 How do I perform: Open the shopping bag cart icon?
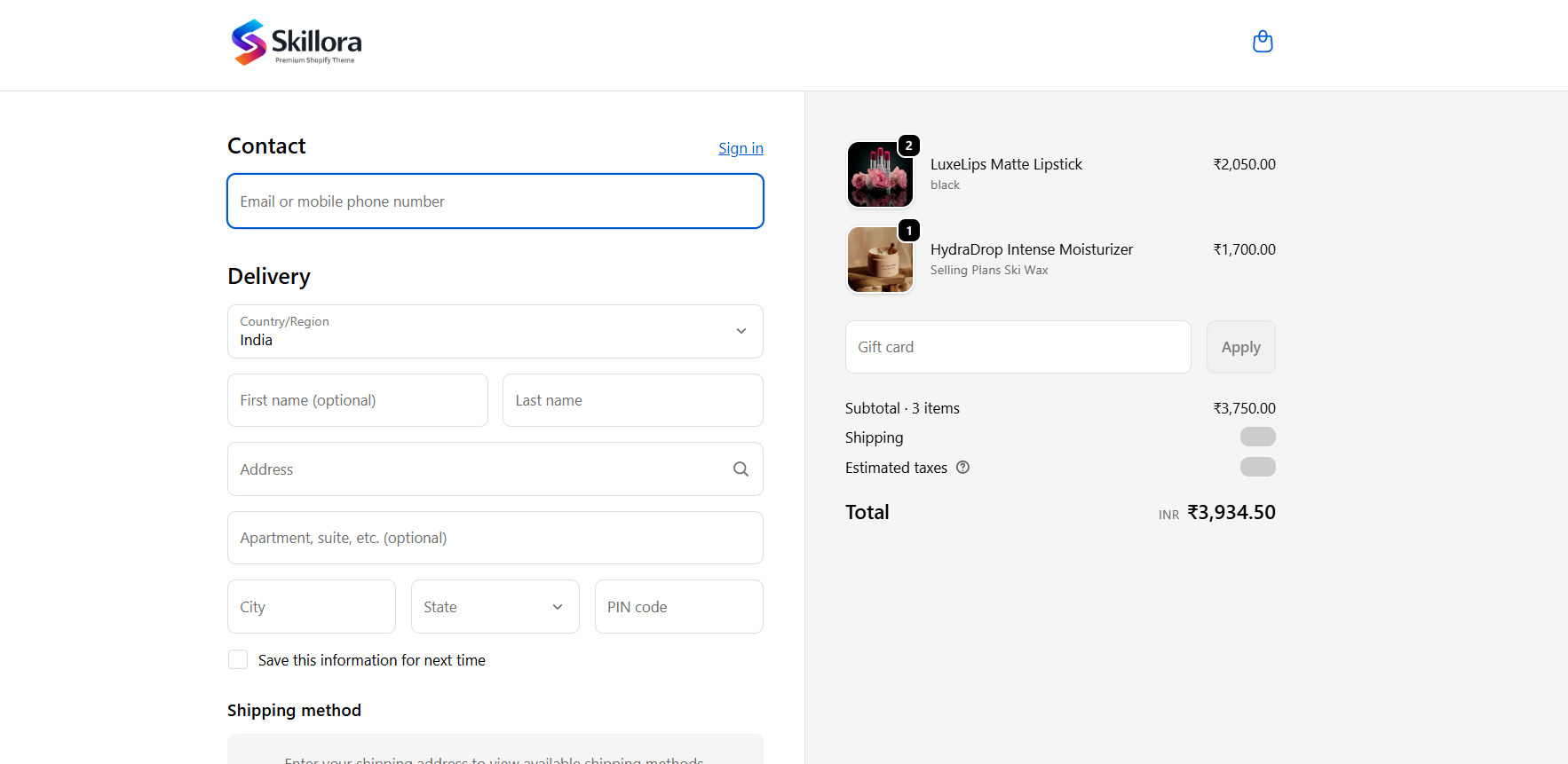1262,42
